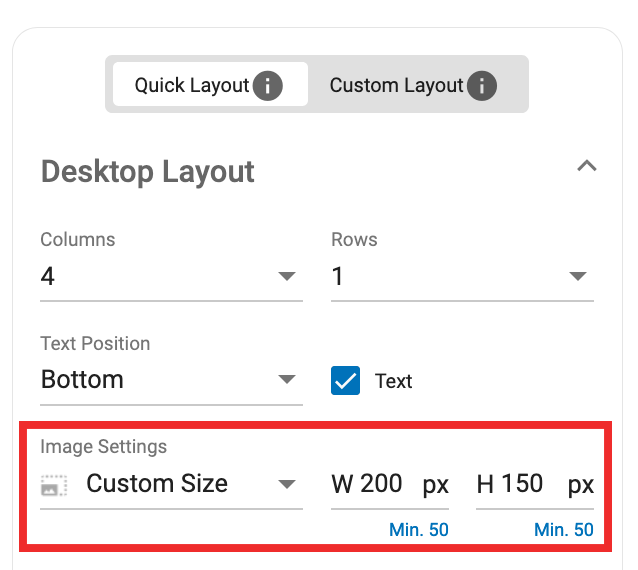
Task: Click the Min. 50 hint under height
Action: click(x=564, y=530)
